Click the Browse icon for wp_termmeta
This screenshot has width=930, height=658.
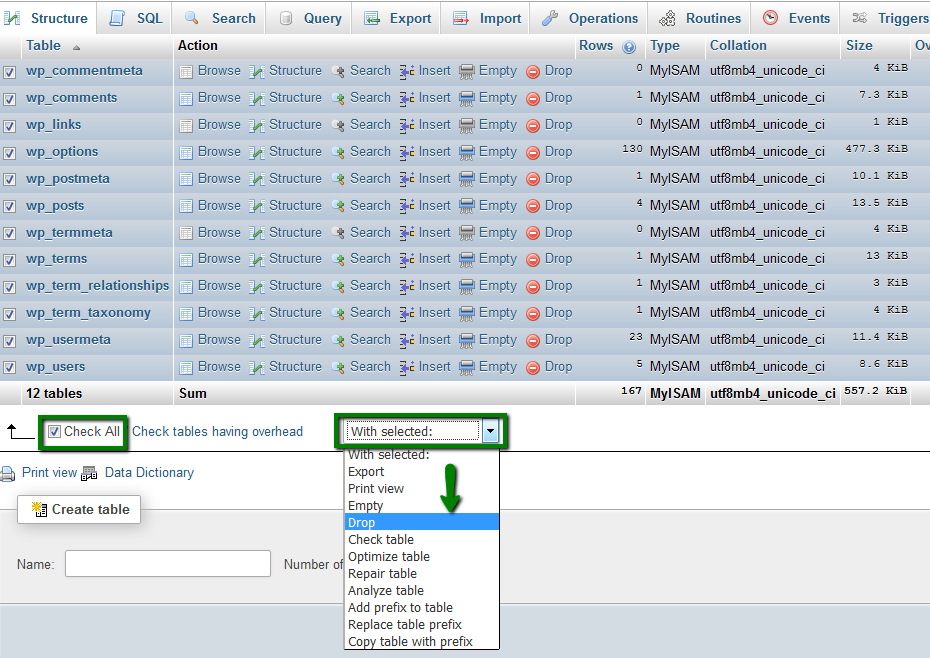coord(186,233)
